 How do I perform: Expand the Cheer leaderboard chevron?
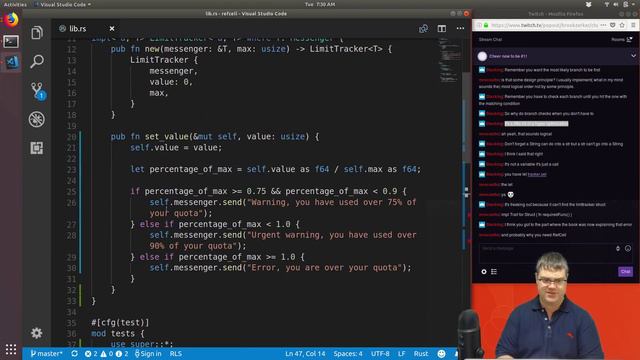pos(633,56)
